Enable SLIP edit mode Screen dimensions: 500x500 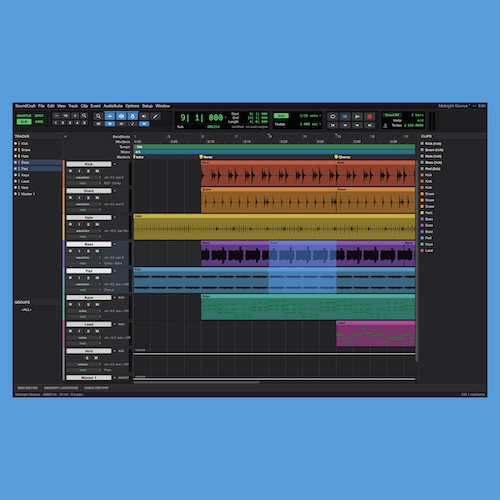(24, 122)
